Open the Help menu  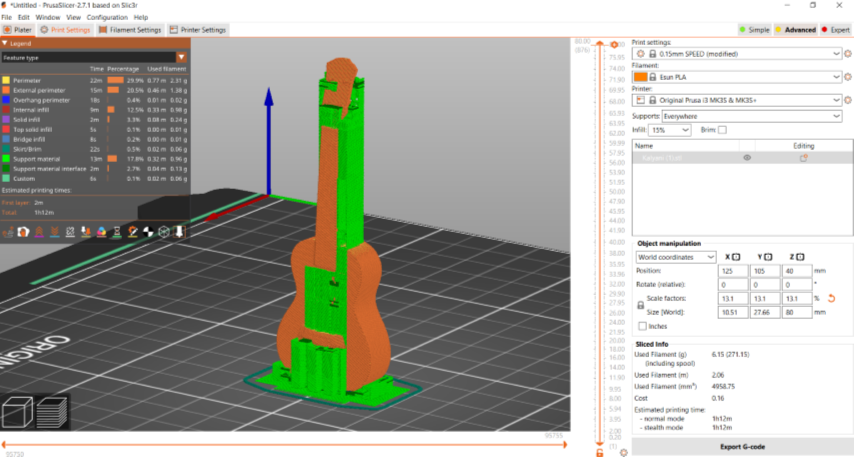(141, 17)
